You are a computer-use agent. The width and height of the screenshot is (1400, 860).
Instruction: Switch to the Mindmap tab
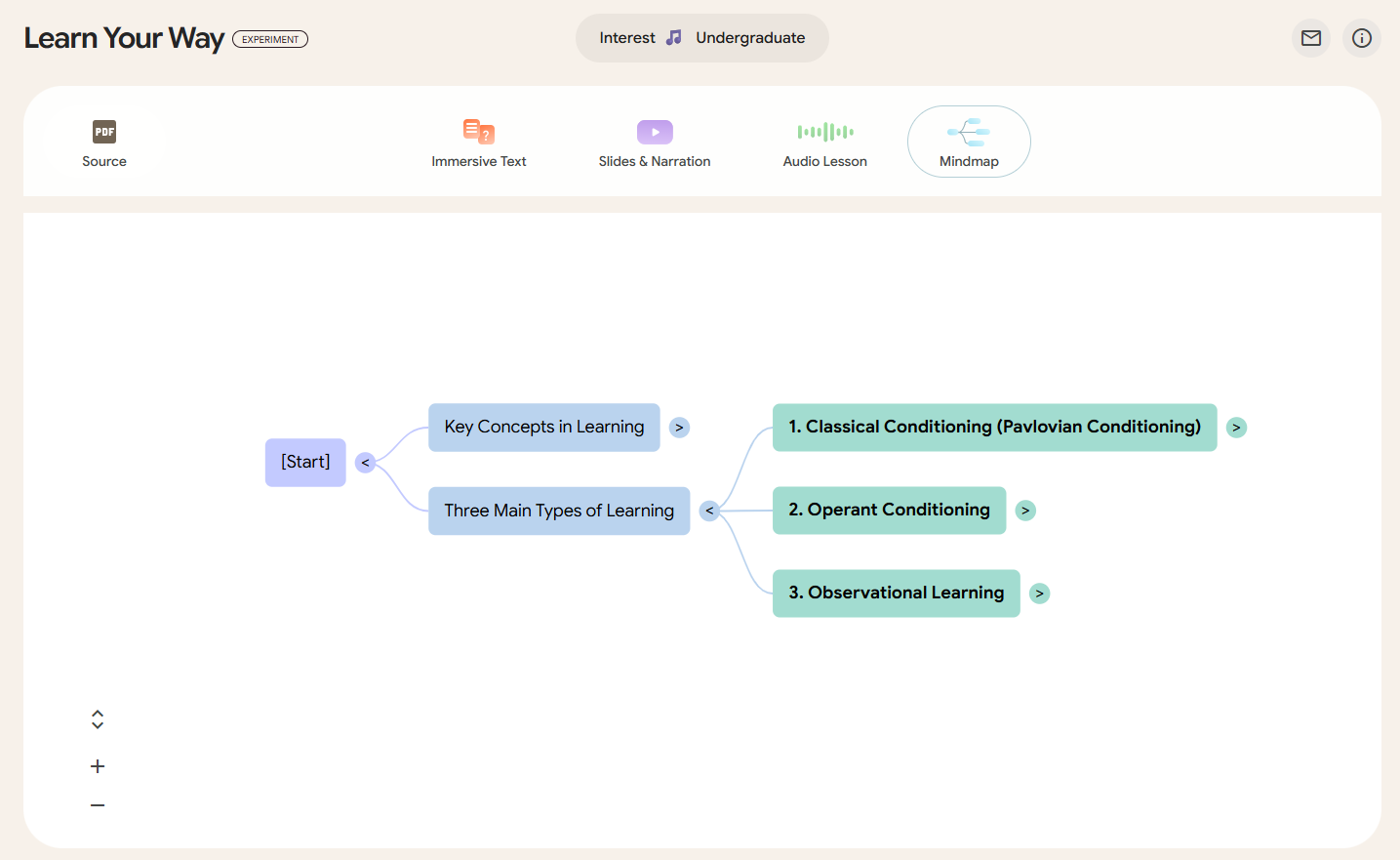[x=968, y=142]
